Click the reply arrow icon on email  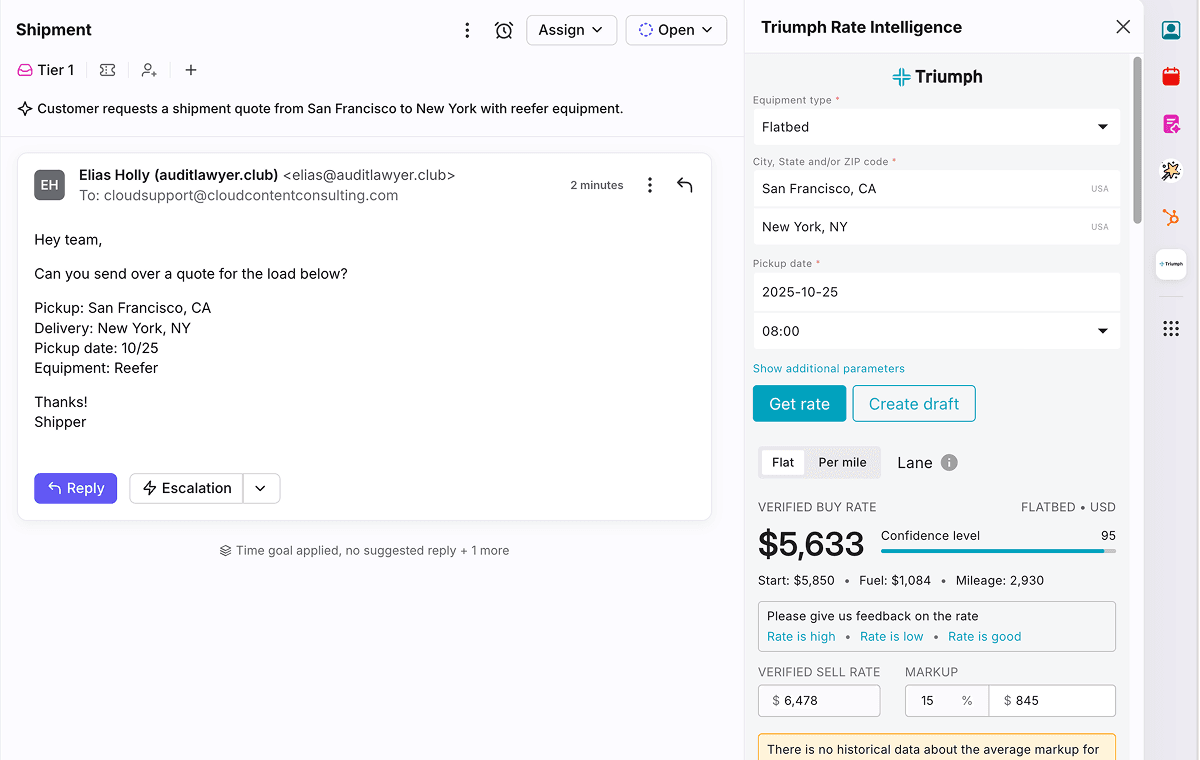684,185
